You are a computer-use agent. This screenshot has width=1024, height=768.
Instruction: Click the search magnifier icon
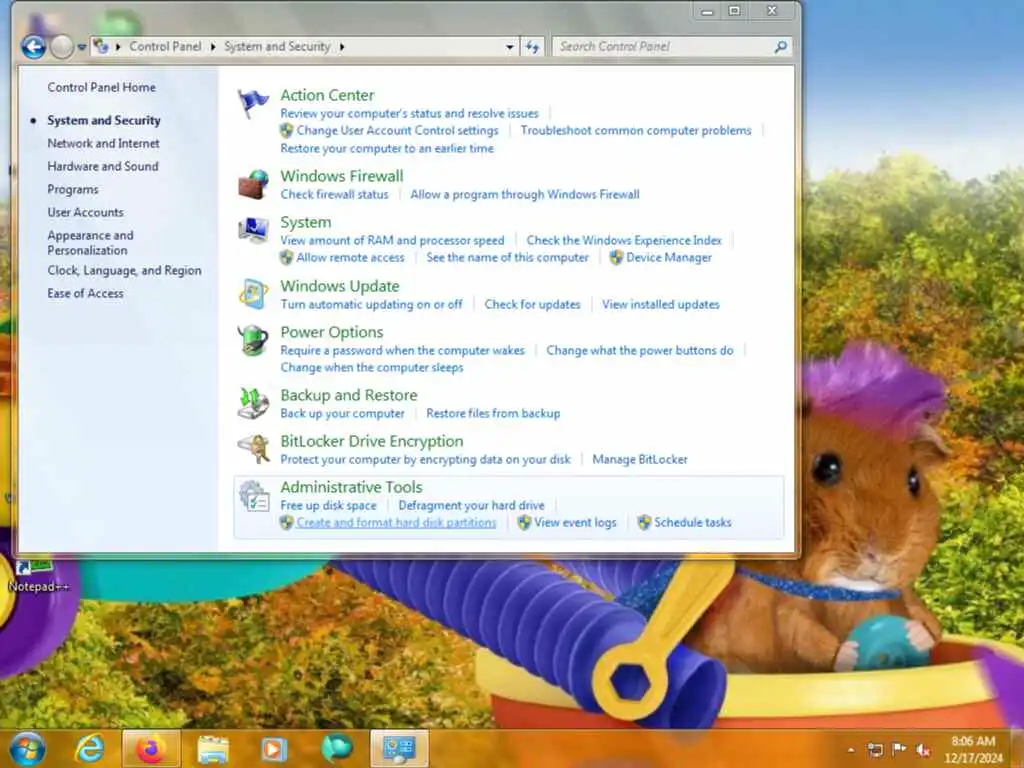tap(780, 47)
